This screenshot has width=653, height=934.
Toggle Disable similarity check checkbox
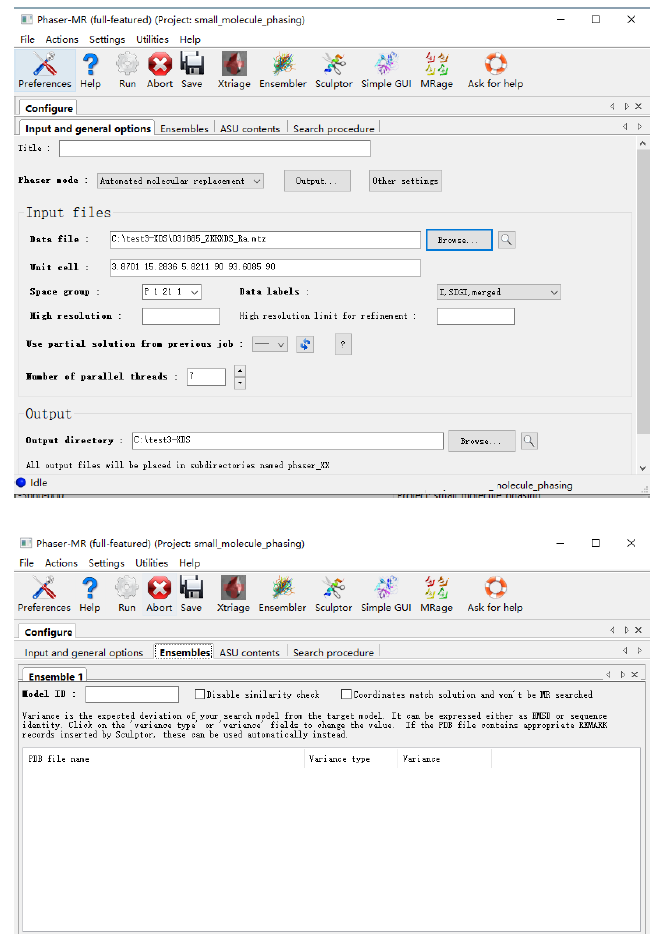coord(200,694)
